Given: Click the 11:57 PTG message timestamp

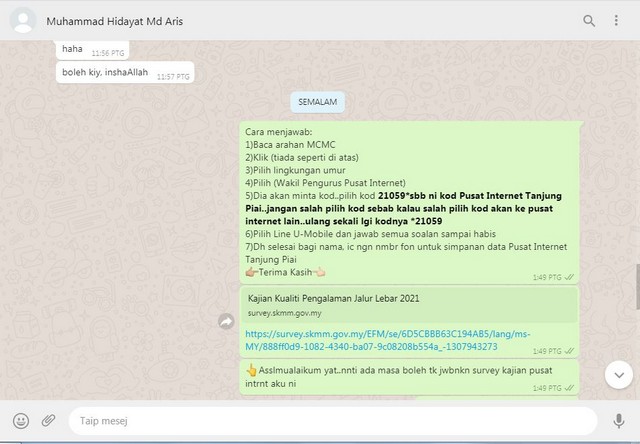Looking at the screenshot, I should [x=171, y=77].
